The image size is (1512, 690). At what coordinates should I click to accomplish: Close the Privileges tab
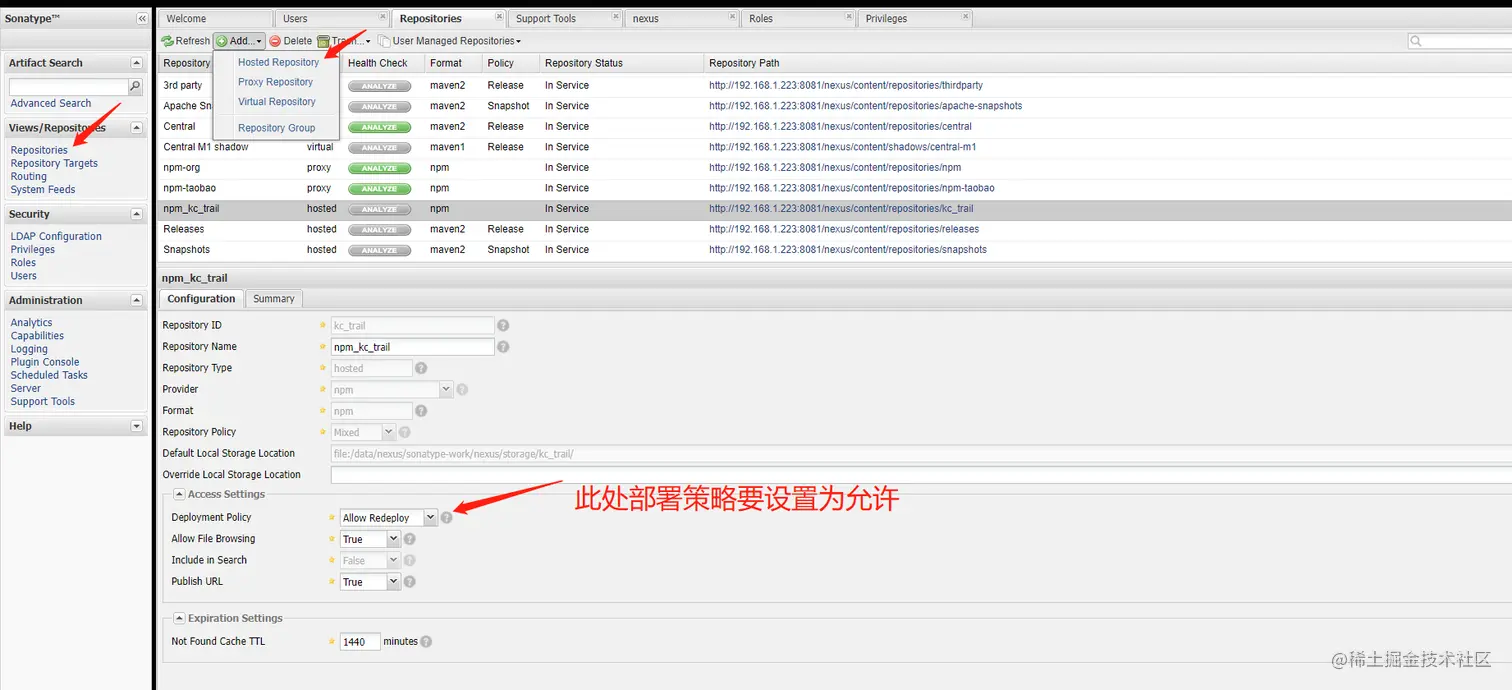tap(964, 17)
